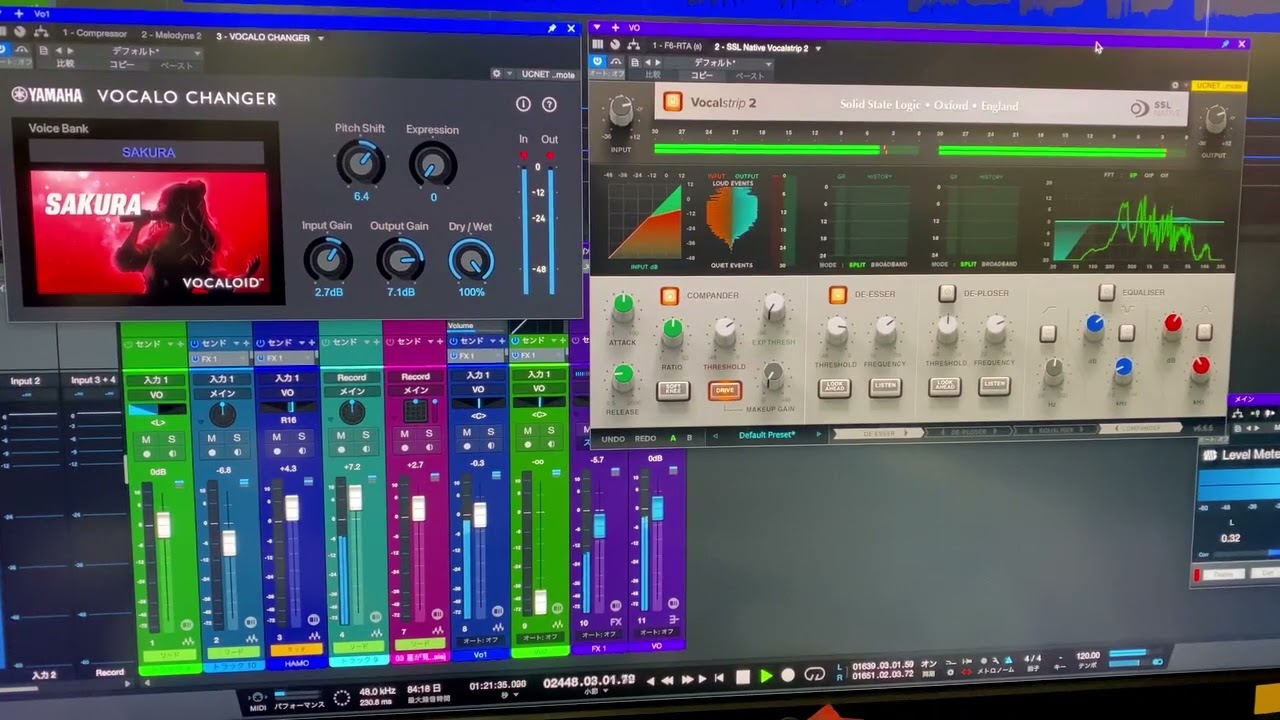Open Voice Bank SAKURA selector
Viewport: 1280px width, 720px height.
click(x=148, y=152)
